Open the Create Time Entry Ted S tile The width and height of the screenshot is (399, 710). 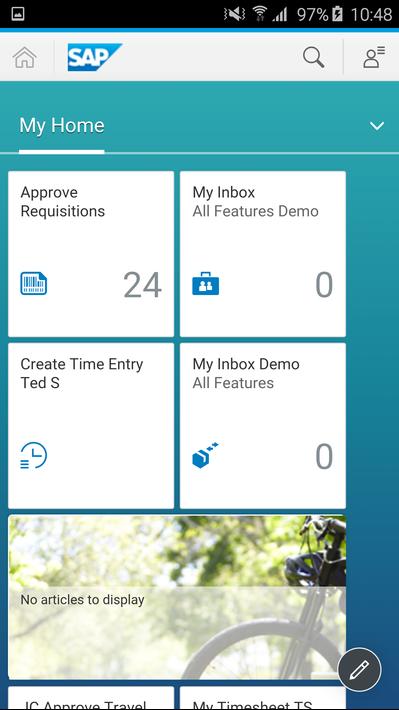(91, 426)
